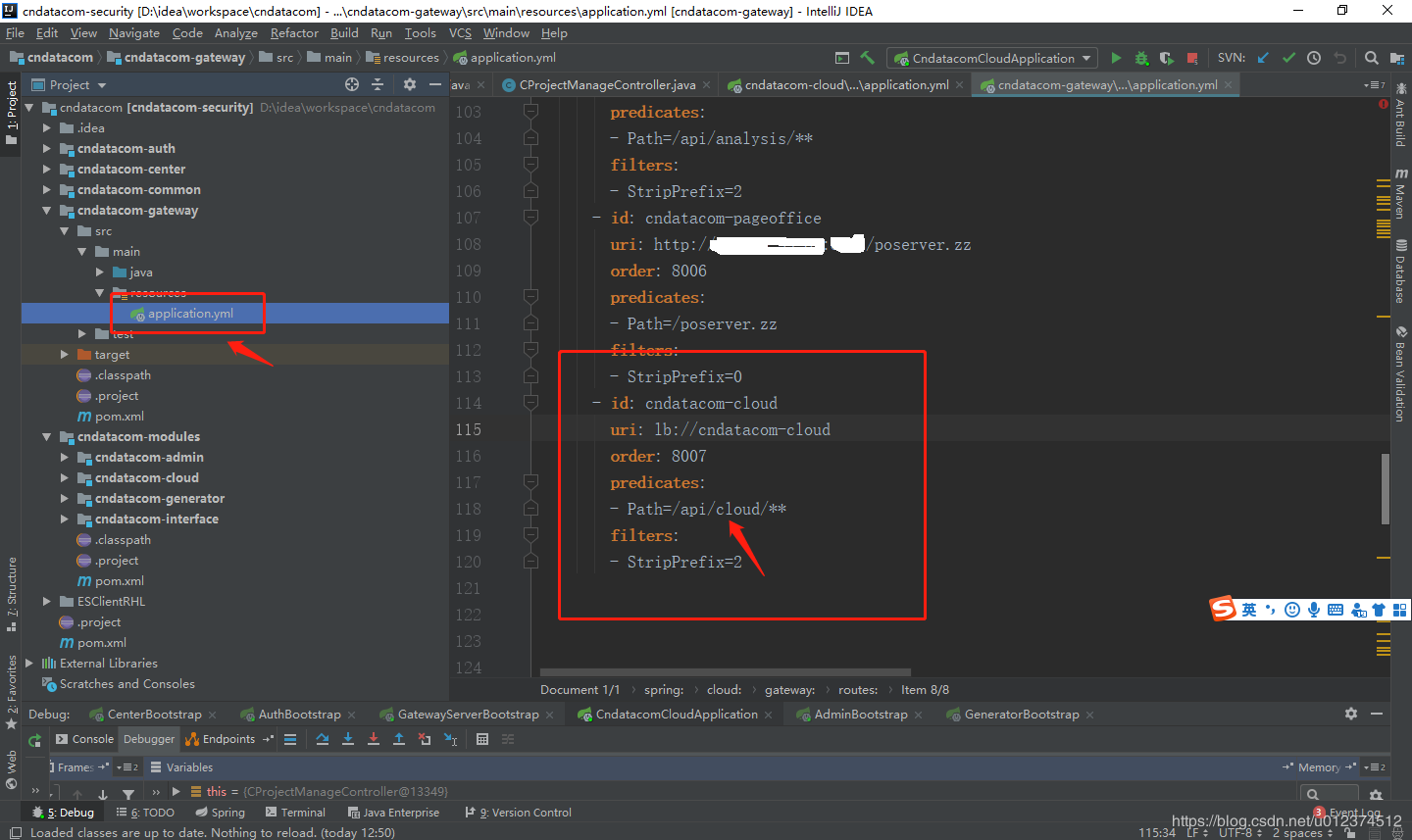Open debug panel settings gear
The height and width of the screenshot is (840, 1412).
[x=1351, y=714]
